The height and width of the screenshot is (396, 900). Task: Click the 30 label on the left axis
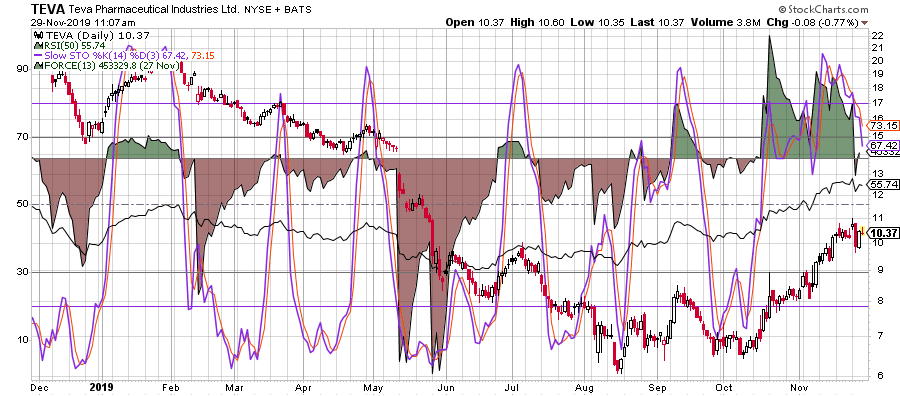click(23, 272)
